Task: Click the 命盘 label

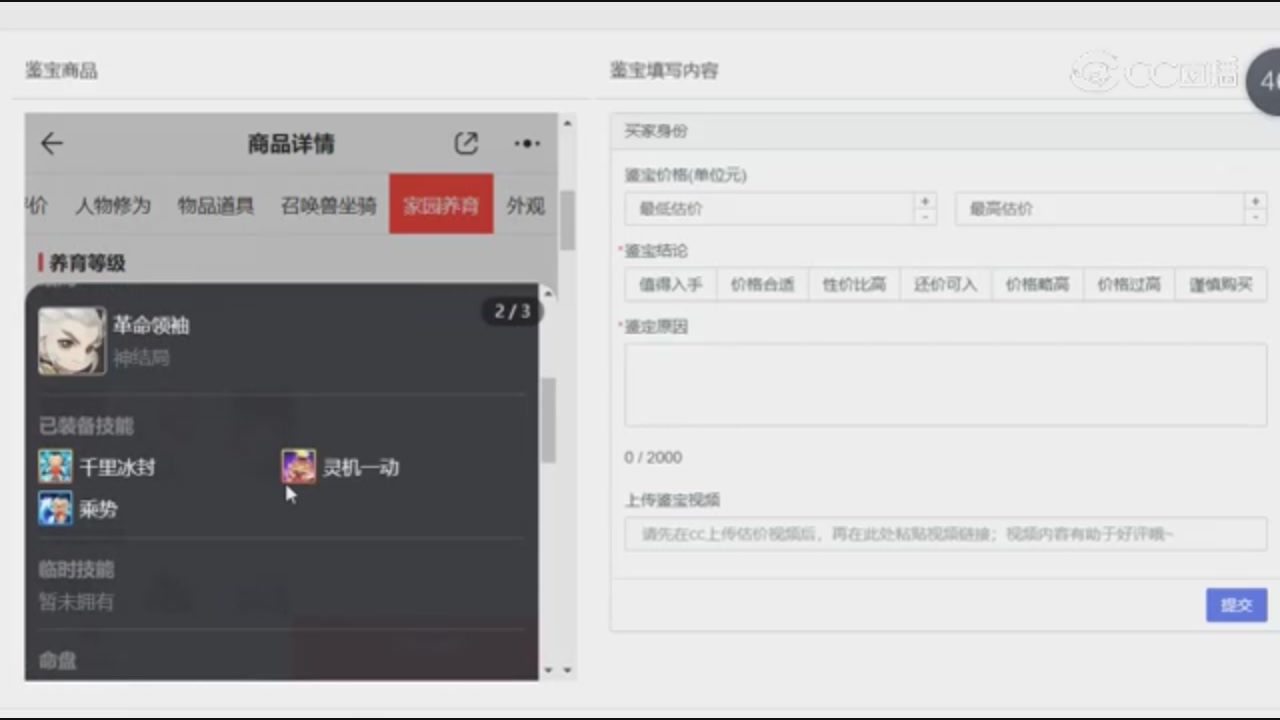Action: pos(58,660)
